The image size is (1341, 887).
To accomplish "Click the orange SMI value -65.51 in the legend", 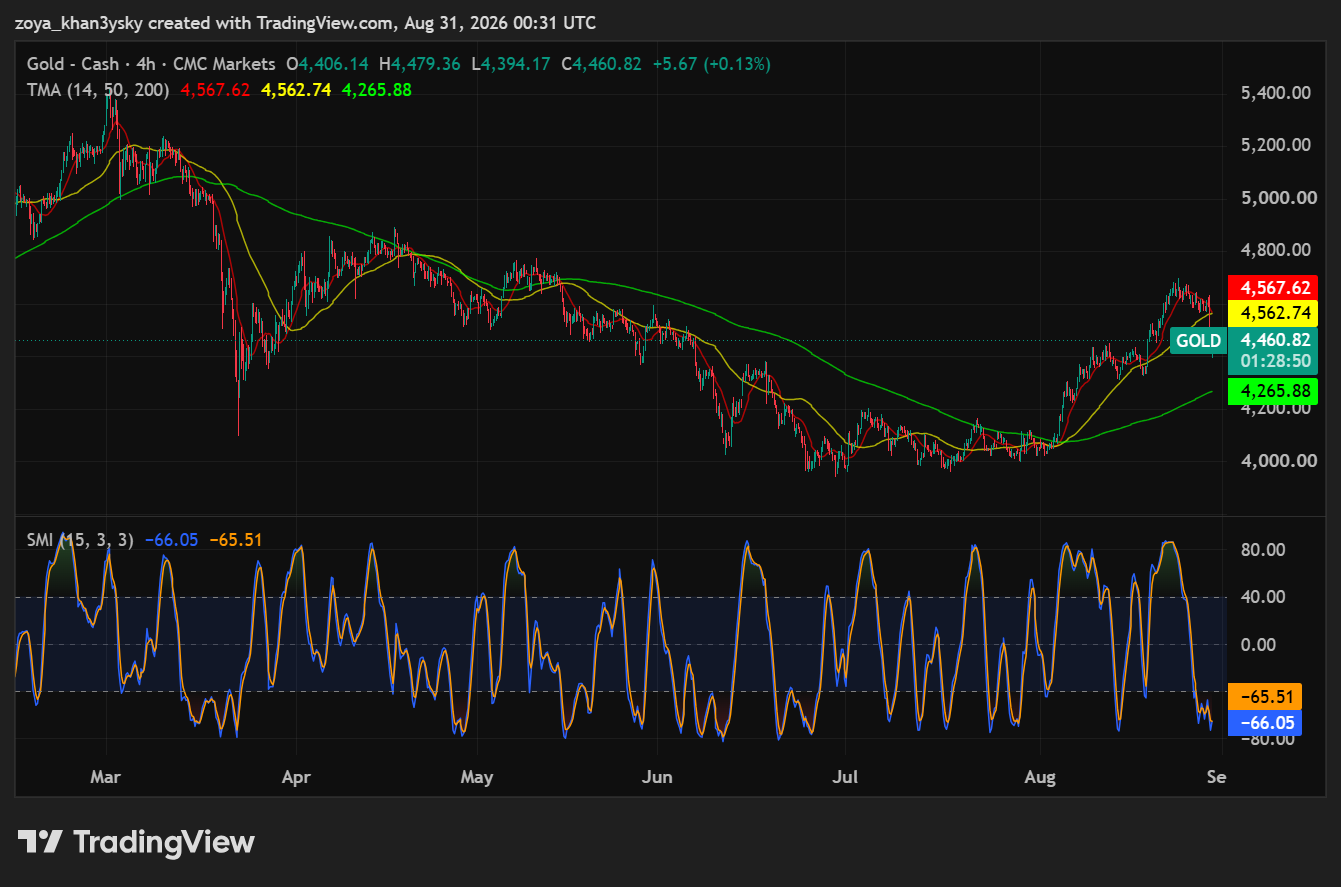I will click(x=235, y=540).
